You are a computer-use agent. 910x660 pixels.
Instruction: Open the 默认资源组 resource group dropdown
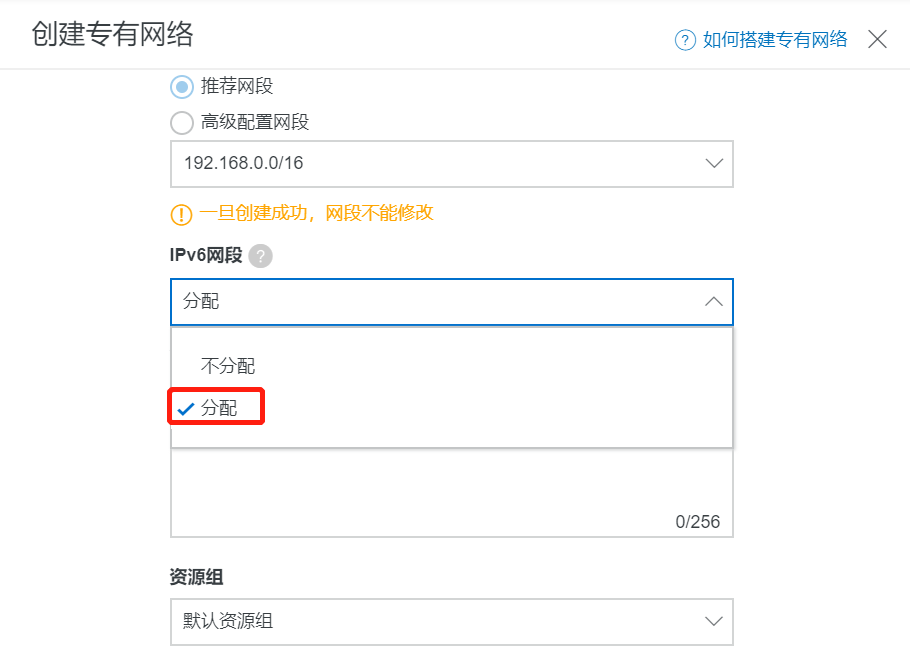712,621
